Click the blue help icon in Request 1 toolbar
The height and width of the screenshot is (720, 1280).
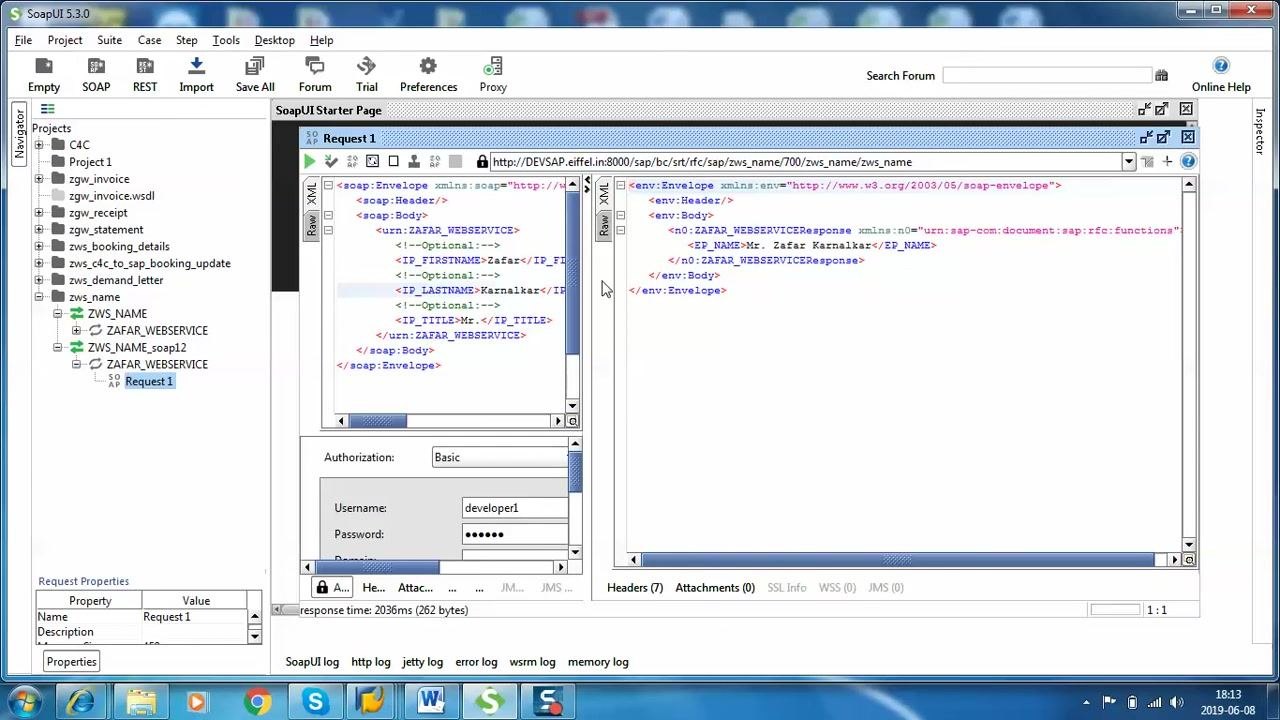click(x=1188, y=161)
